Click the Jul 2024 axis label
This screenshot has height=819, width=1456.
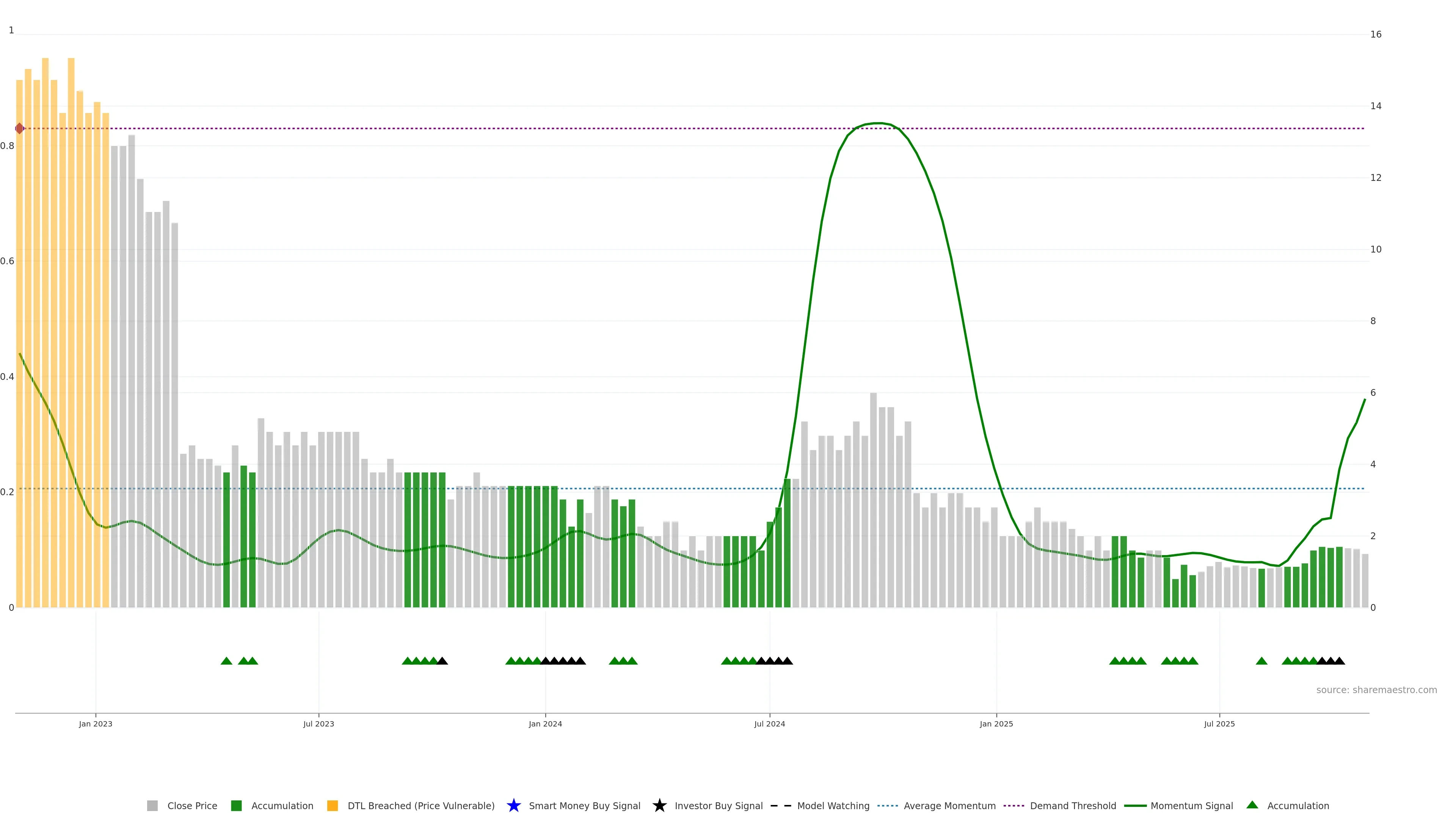pos(769,724)
